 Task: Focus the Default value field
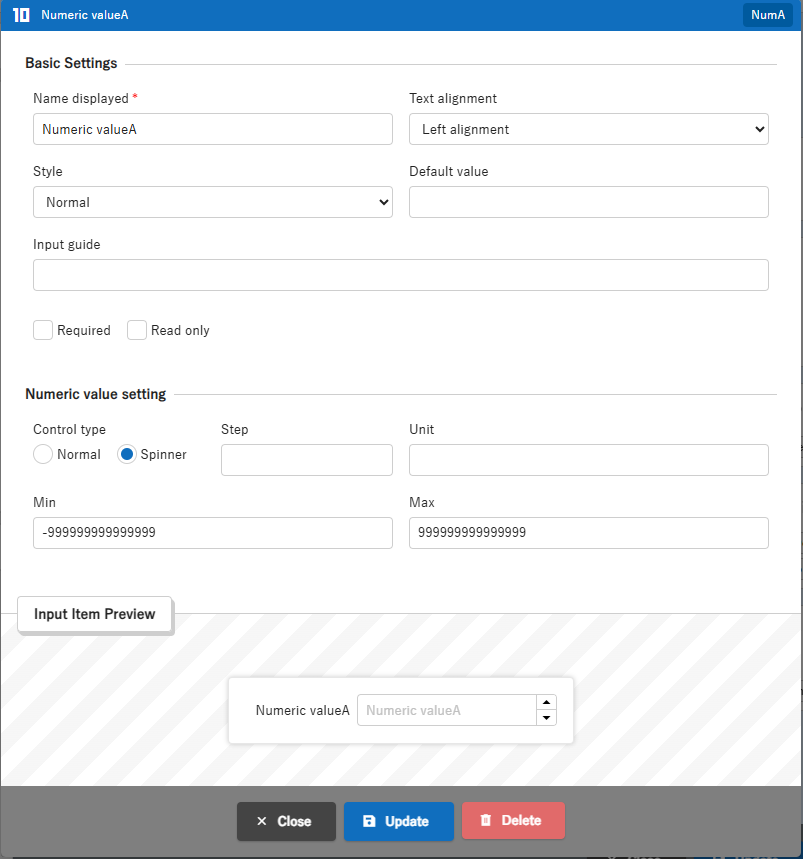click(588, 202)
